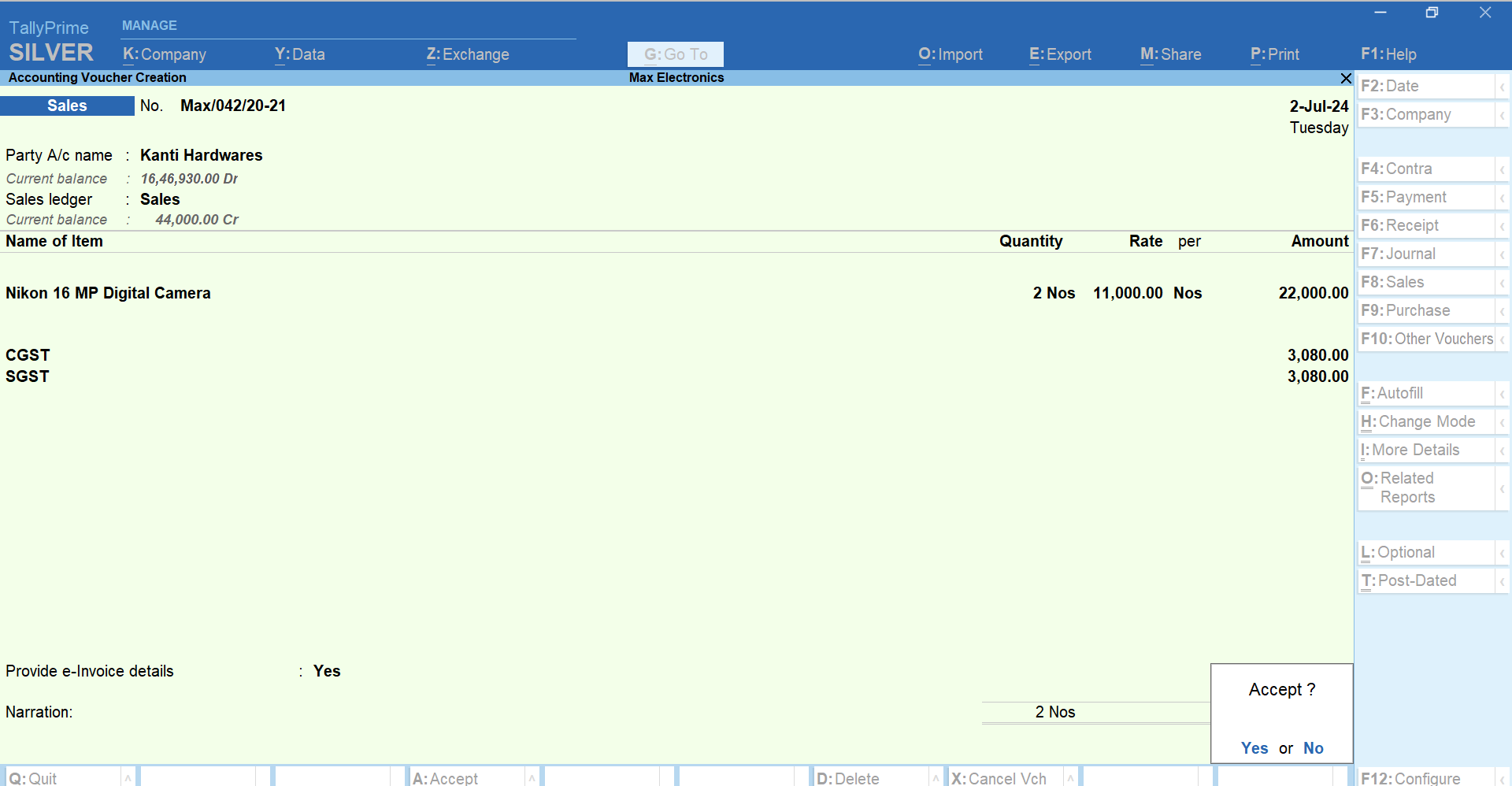Choose No in the Accept dialog
Viewport: 1512px width, 786px height.
pyautogui.click(x=1314, y=748)
